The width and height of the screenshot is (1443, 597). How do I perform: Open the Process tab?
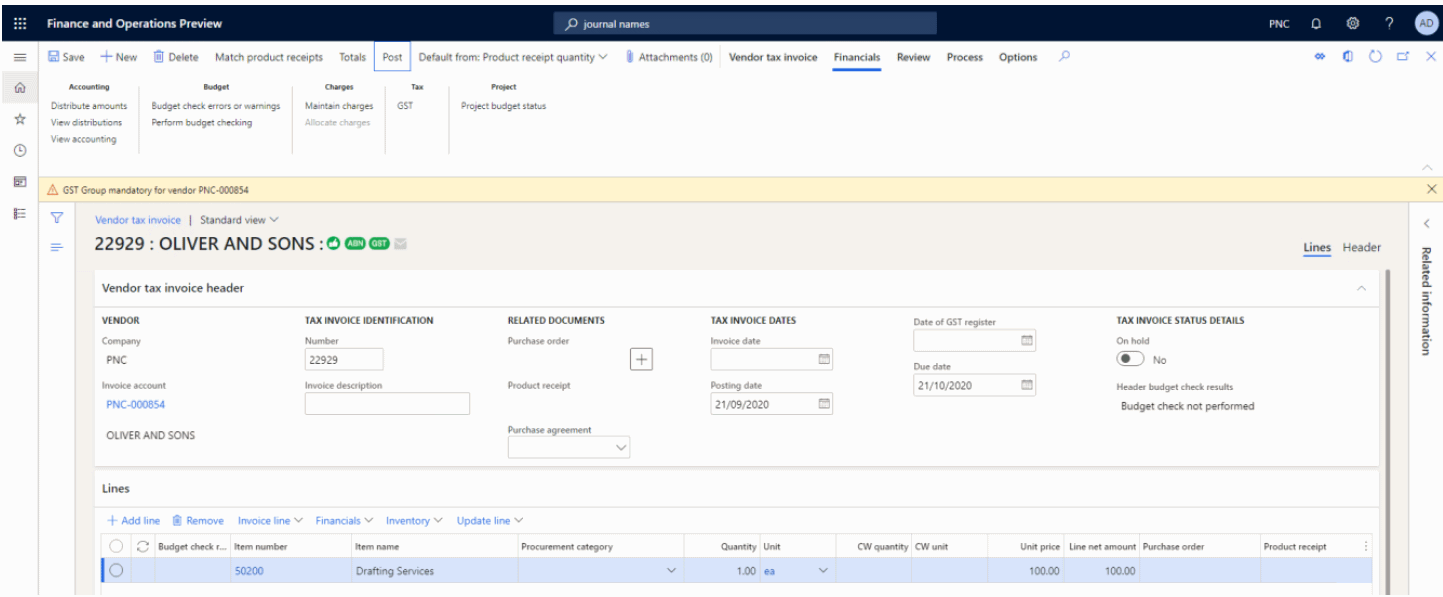coord(964,57)
